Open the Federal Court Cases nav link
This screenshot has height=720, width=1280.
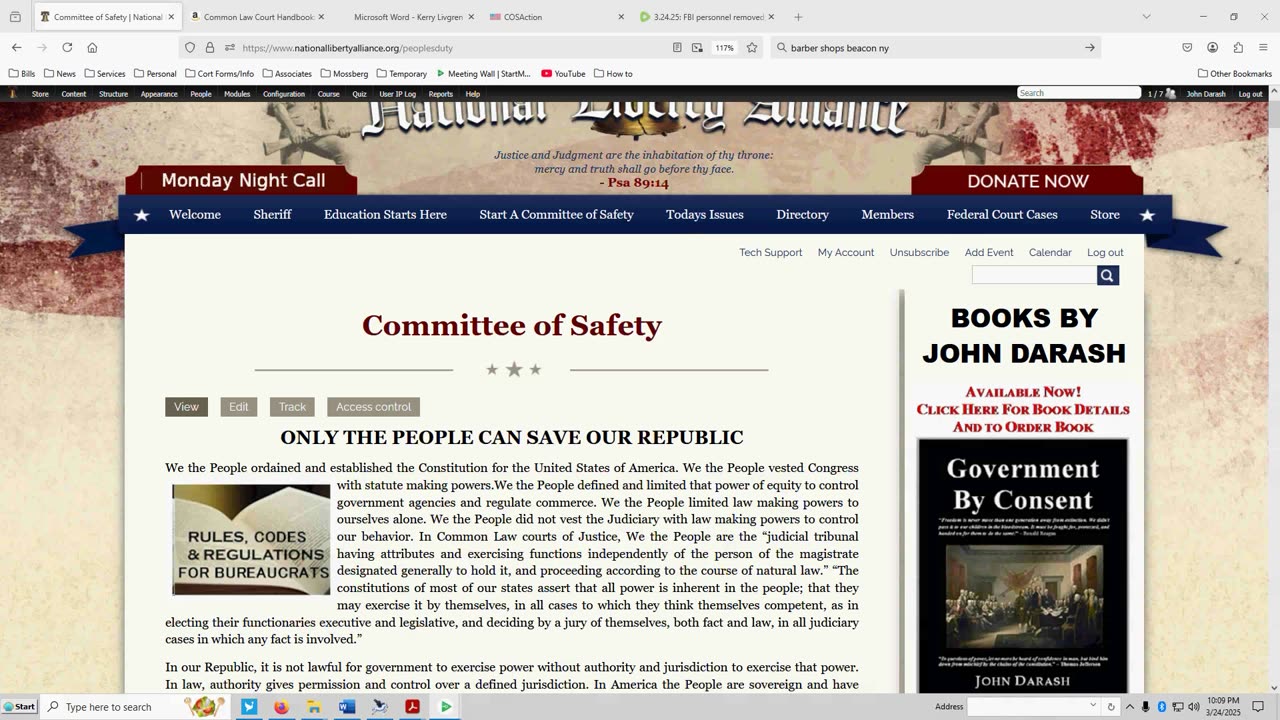[x=1002, y=215]
